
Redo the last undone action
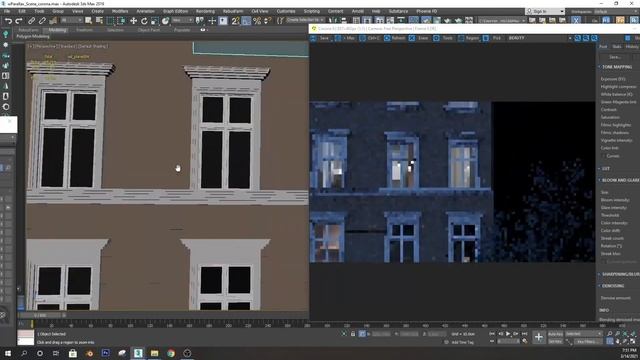coord(19,20)
